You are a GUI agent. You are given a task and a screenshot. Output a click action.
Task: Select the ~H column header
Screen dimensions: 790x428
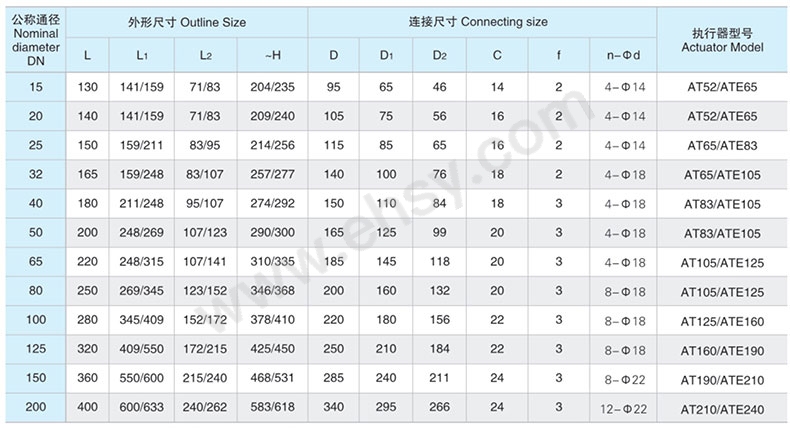click(272, 54)
